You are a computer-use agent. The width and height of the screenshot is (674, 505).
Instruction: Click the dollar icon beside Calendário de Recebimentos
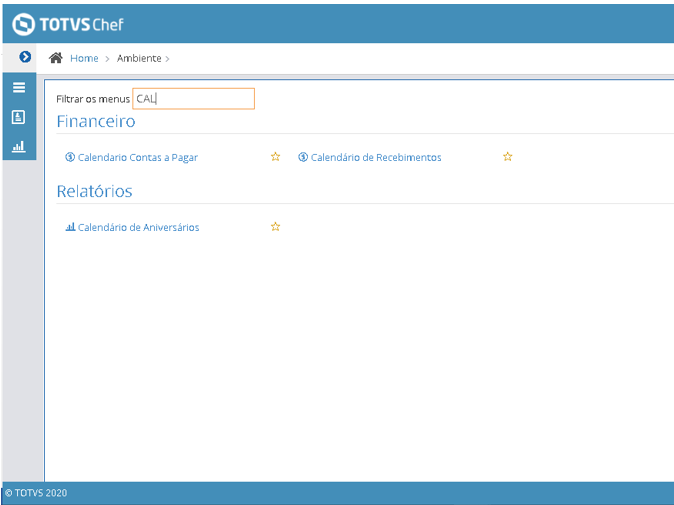[x=303, y=157]
